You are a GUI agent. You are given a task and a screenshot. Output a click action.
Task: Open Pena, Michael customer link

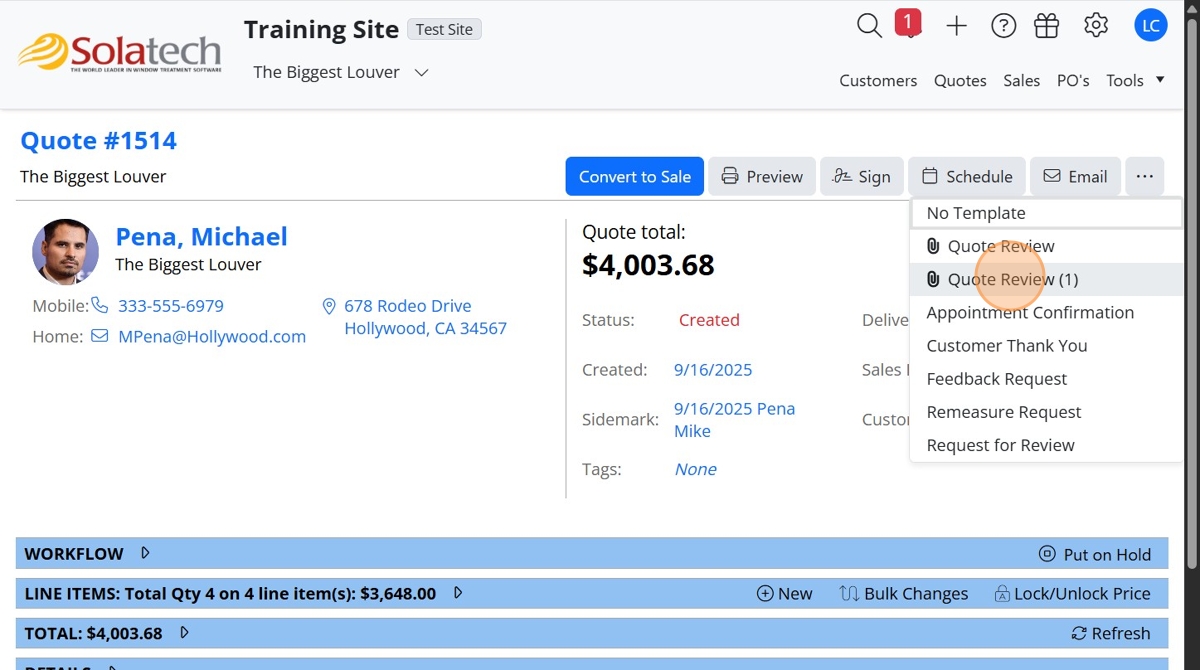click(201, 236)
